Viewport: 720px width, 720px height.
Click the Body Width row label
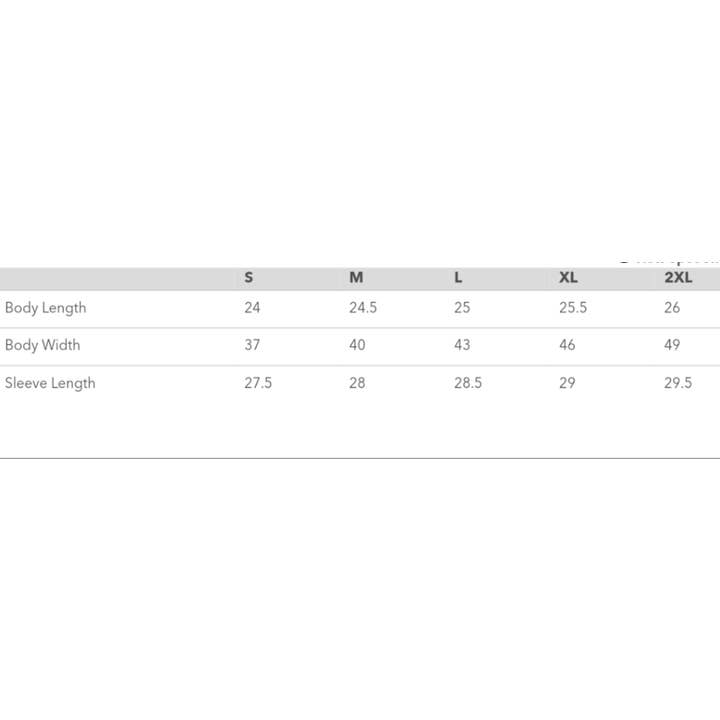(43, 345)
